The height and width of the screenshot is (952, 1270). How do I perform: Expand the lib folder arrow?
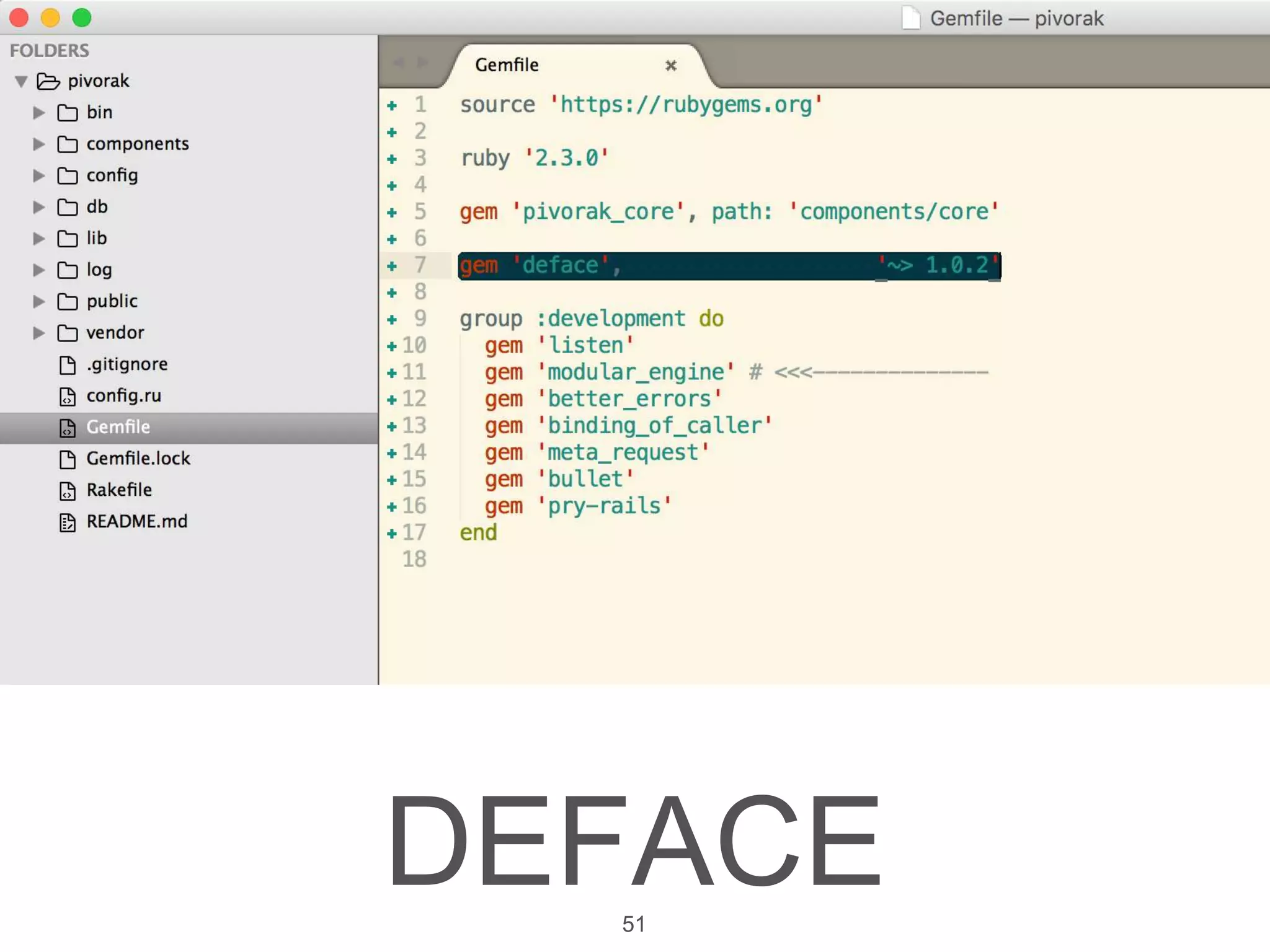[38, 239]
